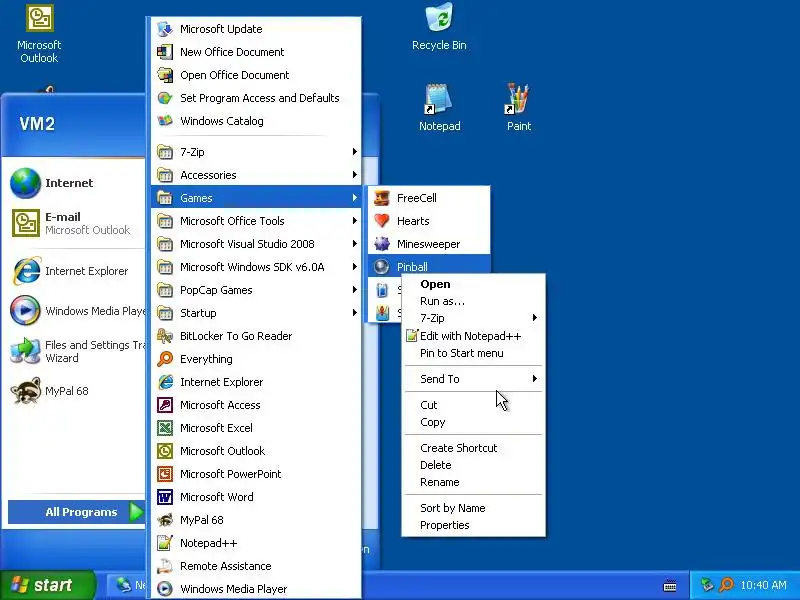
Task: Click the taskbar on-screen keyboard icon
Action: pos(670,585)
